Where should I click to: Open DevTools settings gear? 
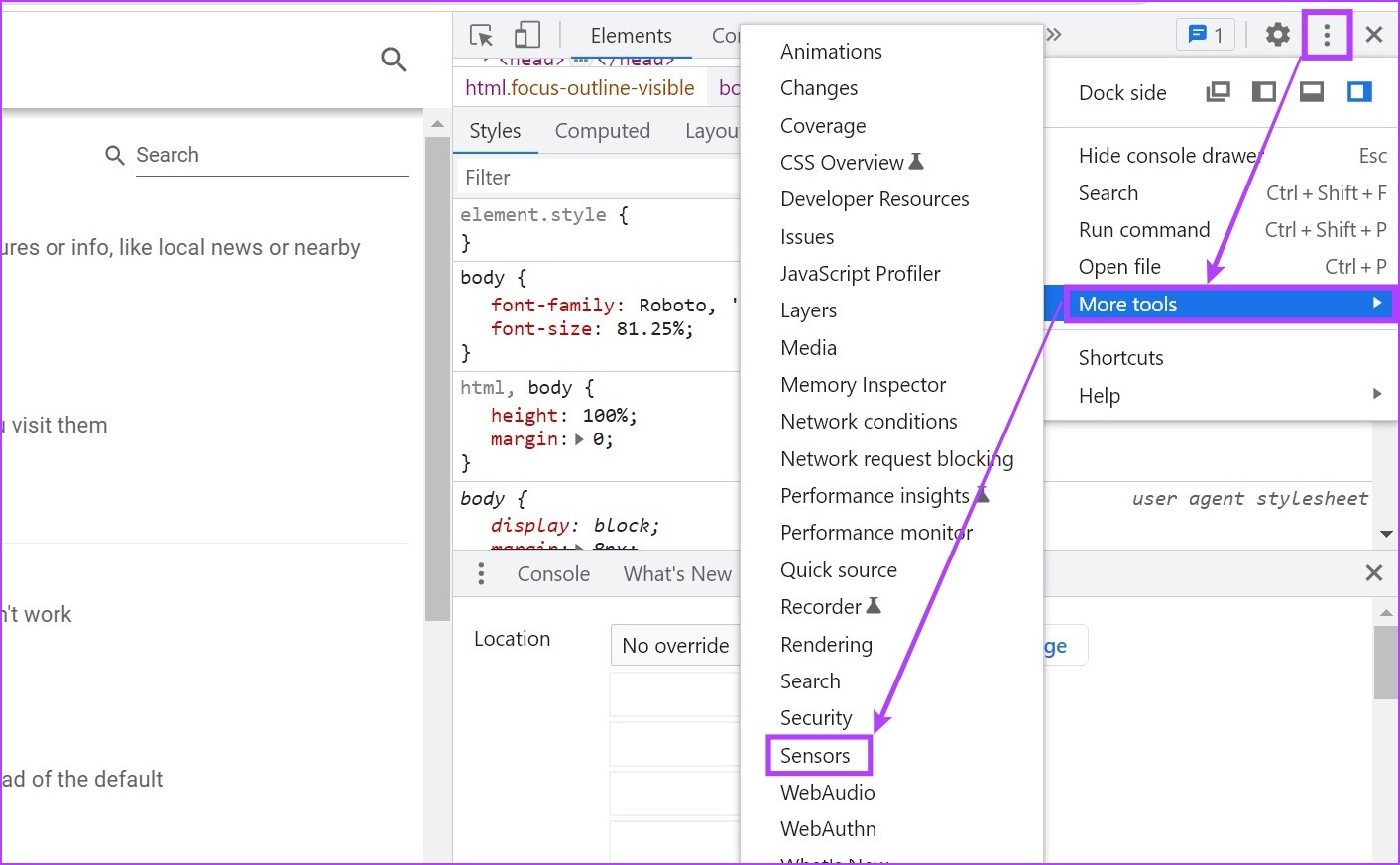(x=1276, y=34)
